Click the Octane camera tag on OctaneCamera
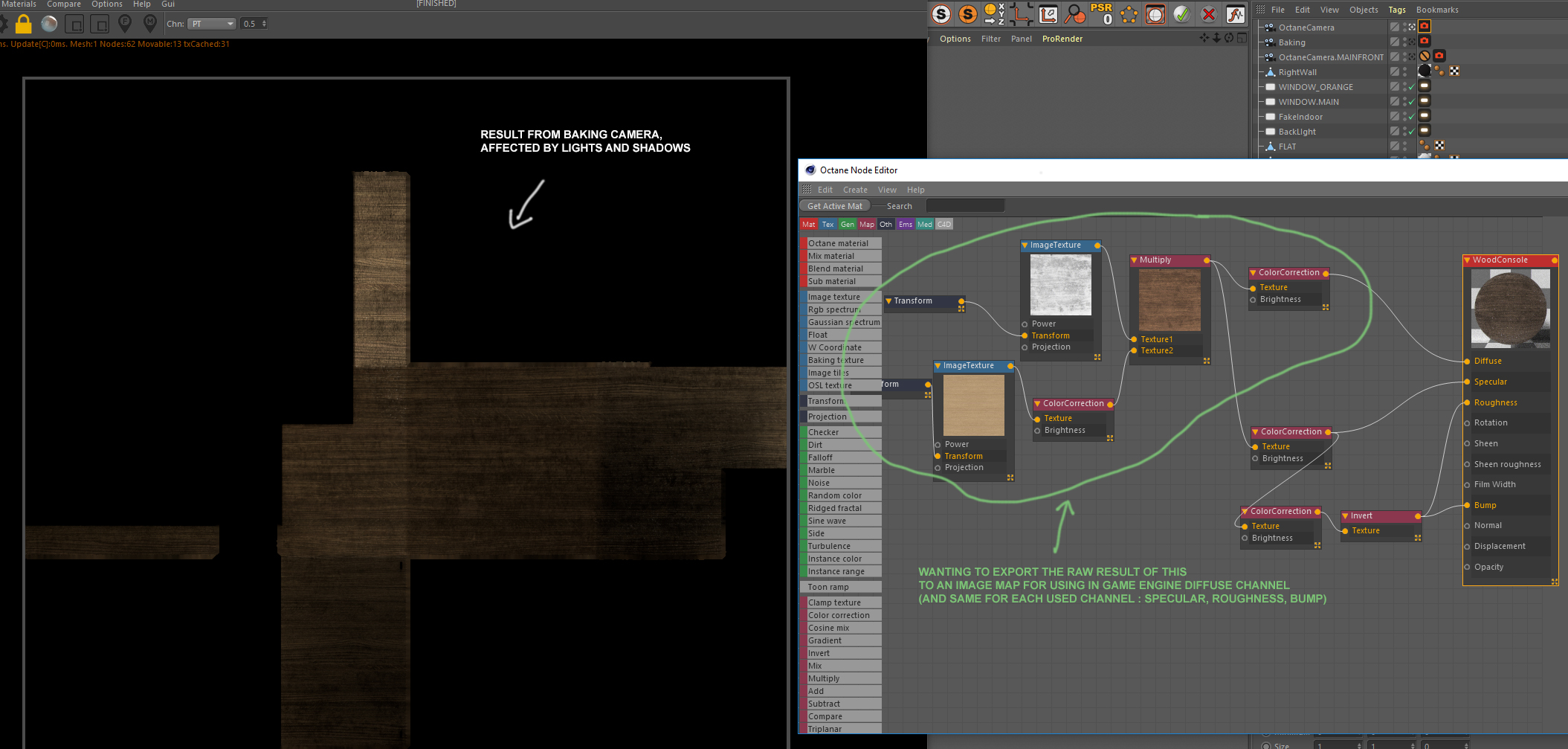This screenshot has height=749, width=1568. click(x=1425, y=27)
